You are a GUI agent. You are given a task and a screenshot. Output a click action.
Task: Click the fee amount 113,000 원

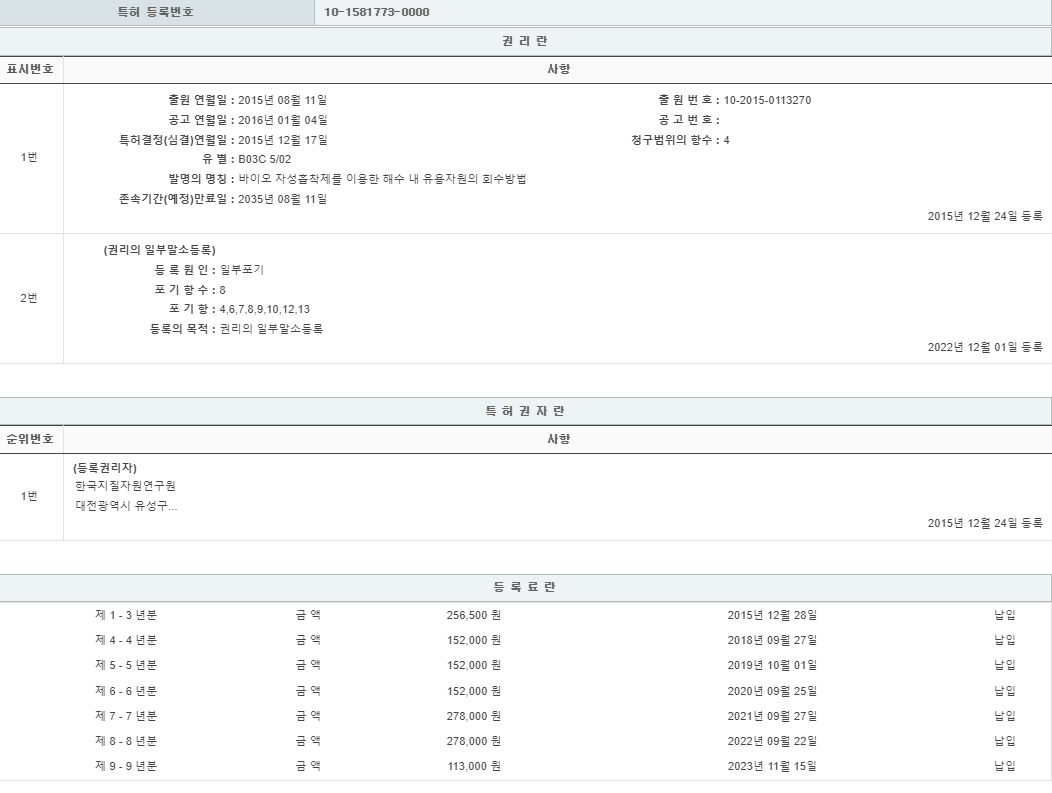pos(473,766)
